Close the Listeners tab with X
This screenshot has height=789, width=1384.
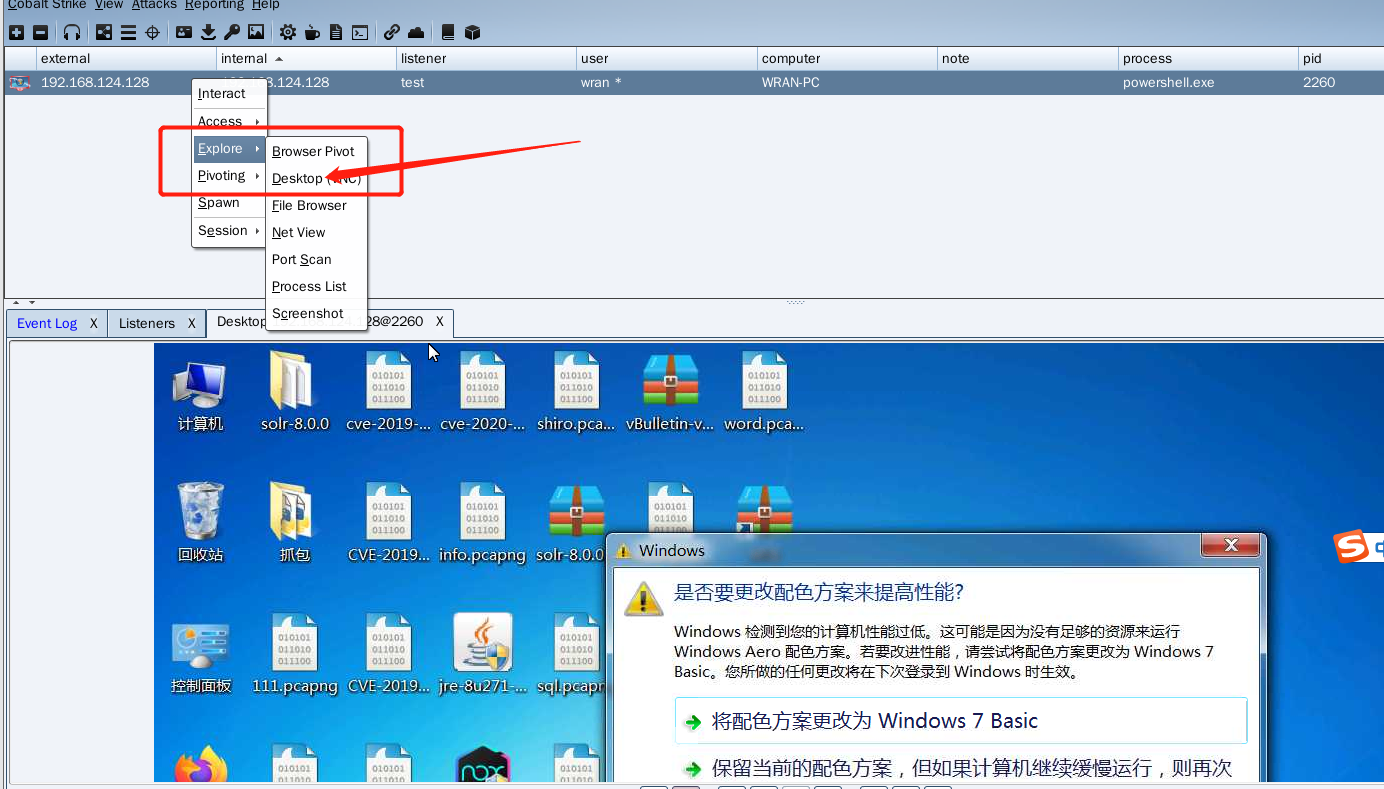pyautogui.click(x=192, y=323)
